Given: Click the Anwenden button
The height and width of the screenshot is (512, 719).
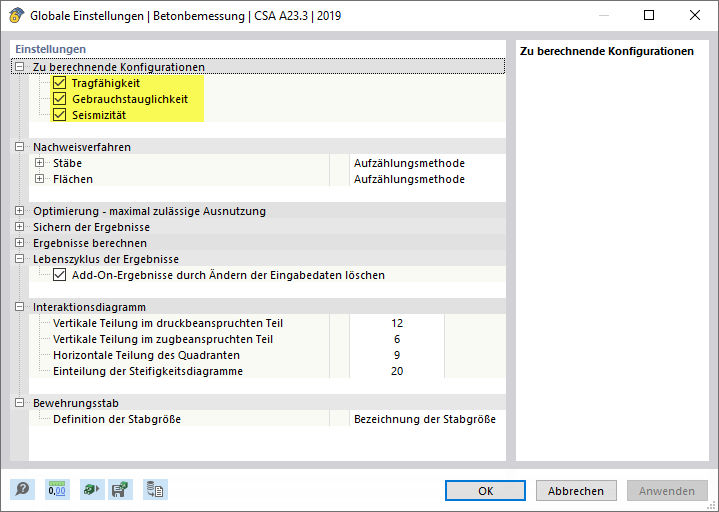Looking at the screenshot, I should [x=667, y=491].
